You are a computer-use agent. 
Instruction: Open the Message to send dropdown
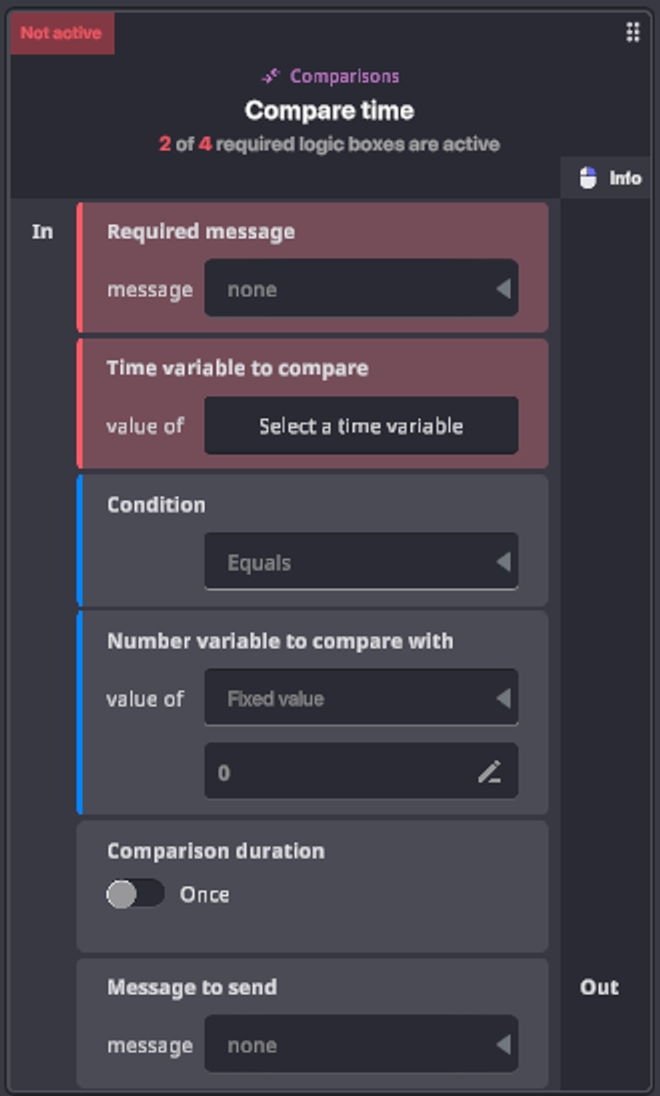[x=361, y=1045]
